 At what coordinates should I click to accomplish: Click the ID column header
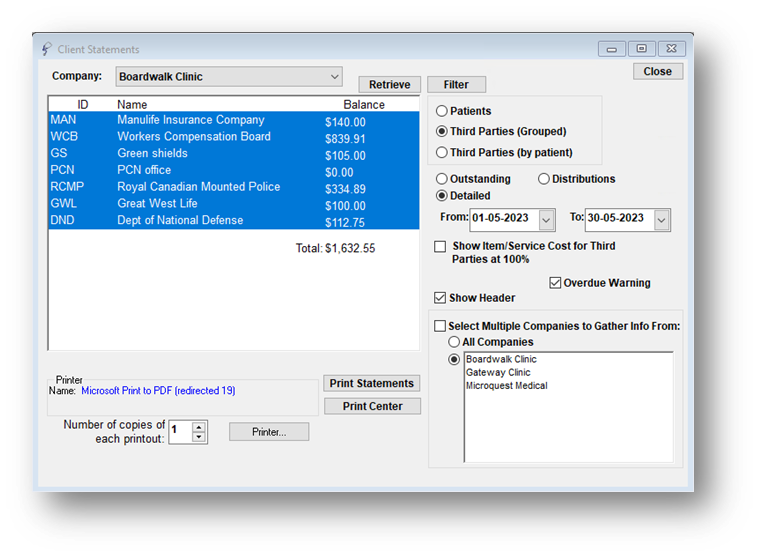[x=83, y=105]
